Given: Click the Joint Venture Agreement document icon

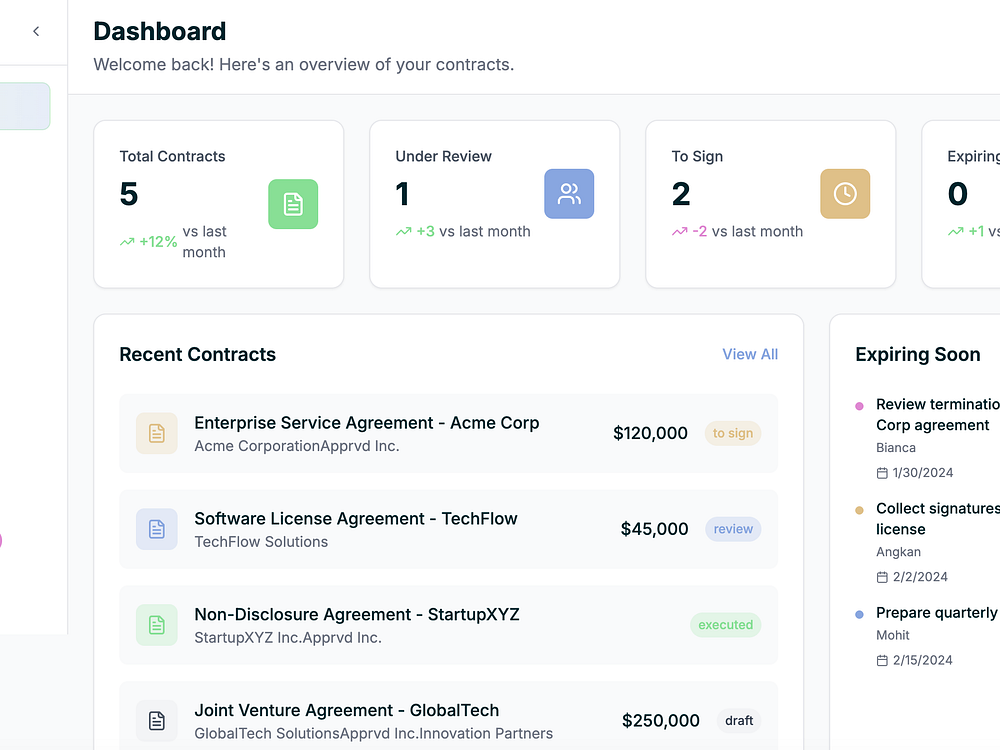Looking at the screenshot, I should tap(157, 721).
